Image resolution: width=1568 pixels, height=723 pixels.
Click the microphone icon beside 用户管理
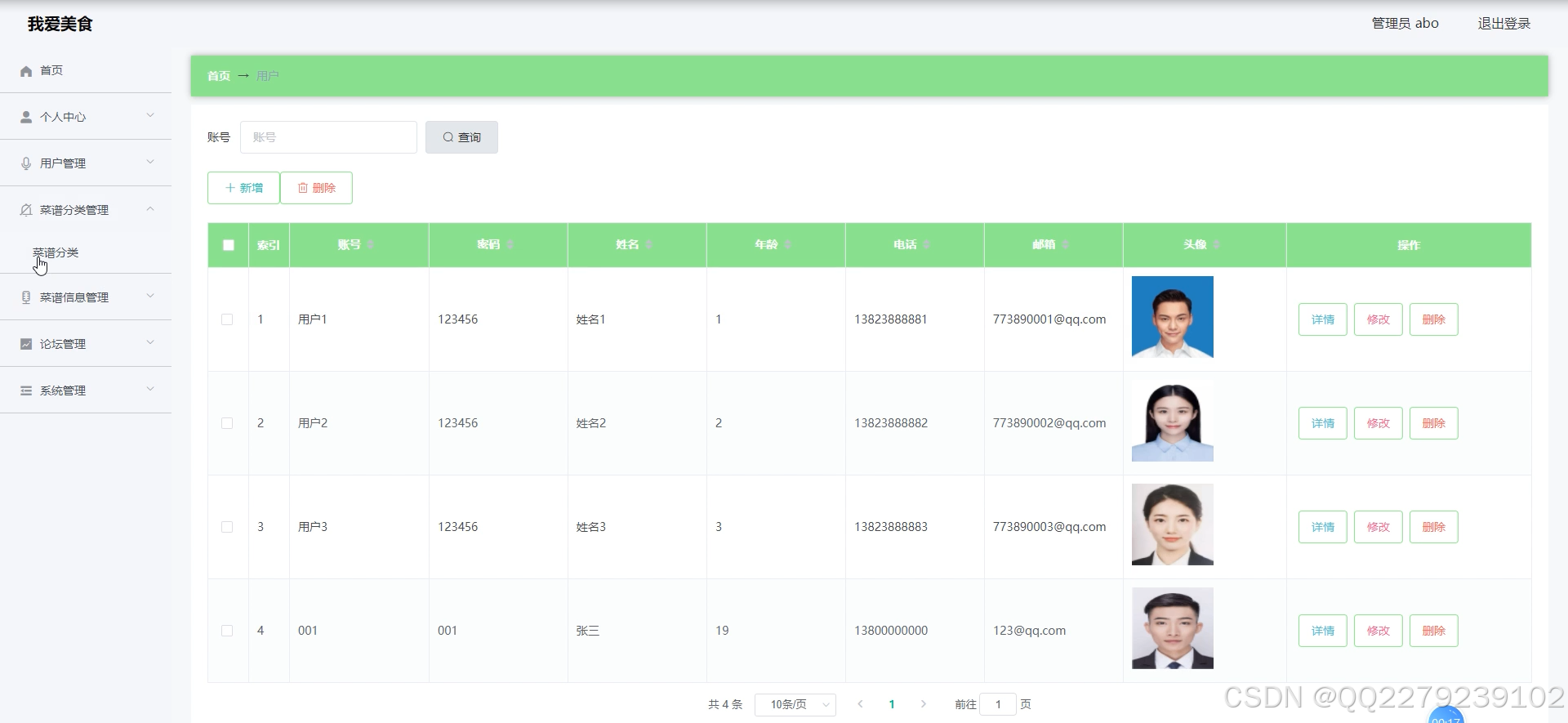point(26,163)
